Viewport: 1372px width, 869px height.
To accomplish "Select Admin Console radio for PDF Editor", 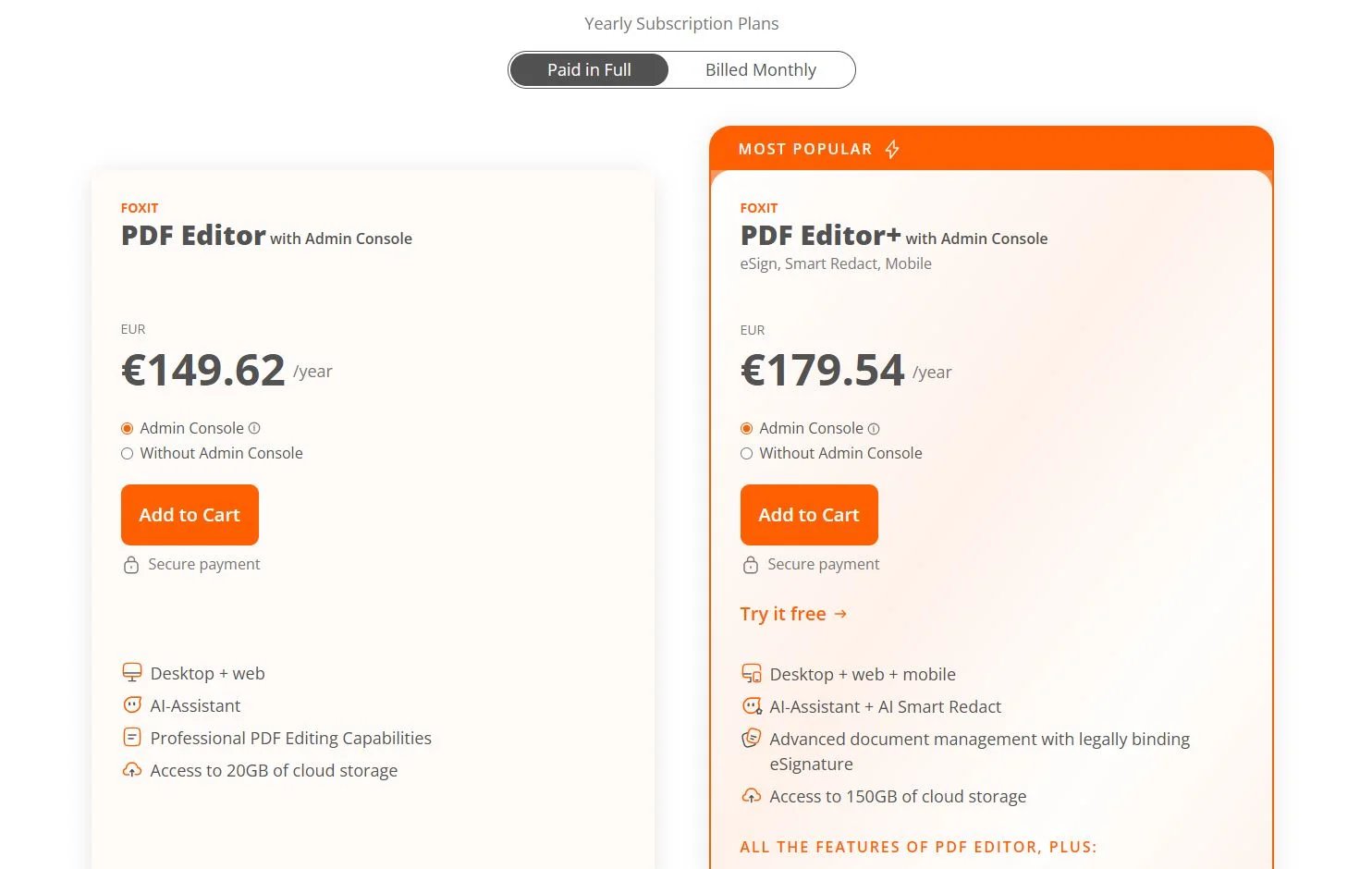I will (128, 428).
